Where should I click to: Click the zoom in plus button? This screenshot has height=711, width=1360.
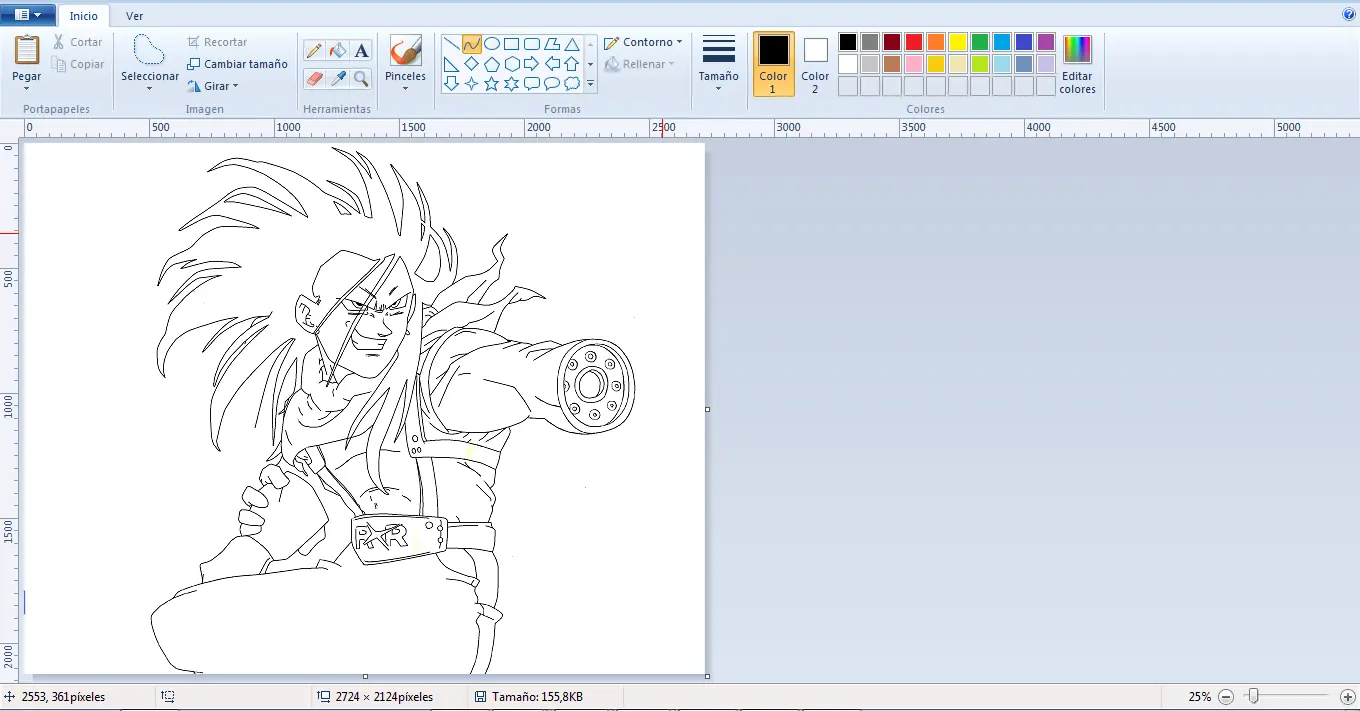tap(1348, 696)
